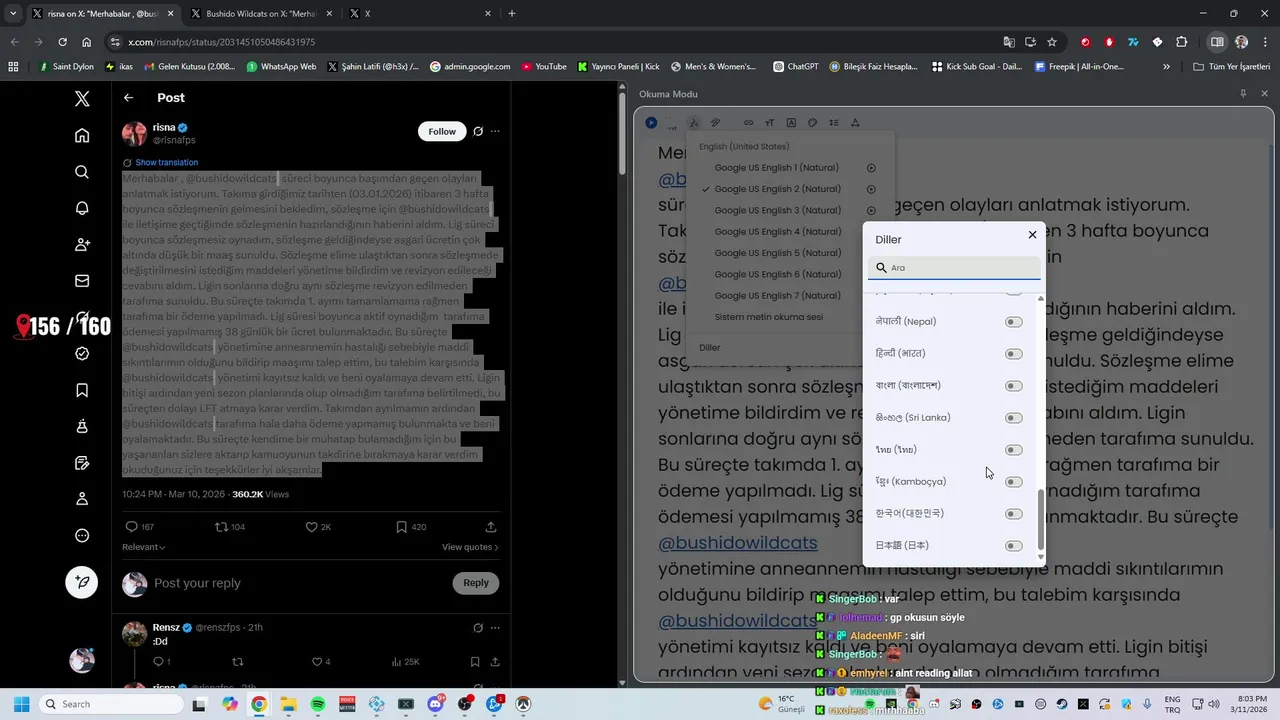Toggle highlight icon in reading mode toolbar
Screen dimensions: 1280x720
click(715, 122)
